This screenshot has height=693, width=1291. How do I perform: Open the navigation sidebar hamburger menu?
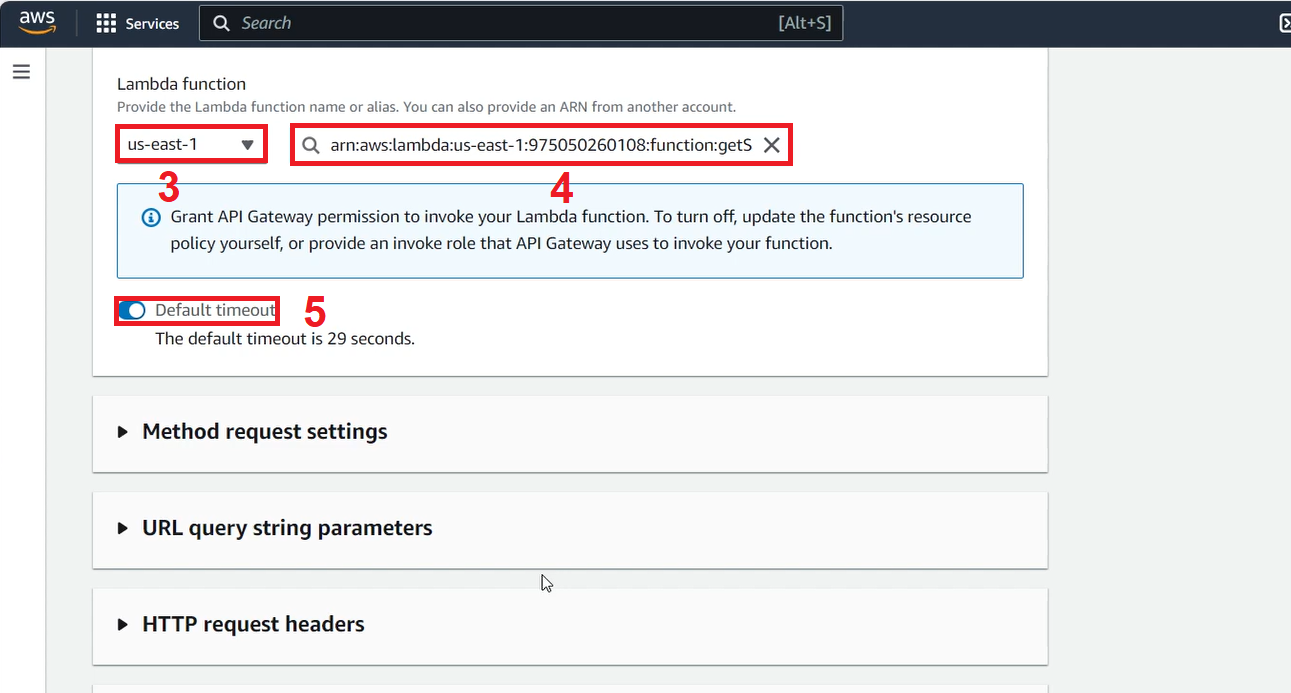pos(21,71)
